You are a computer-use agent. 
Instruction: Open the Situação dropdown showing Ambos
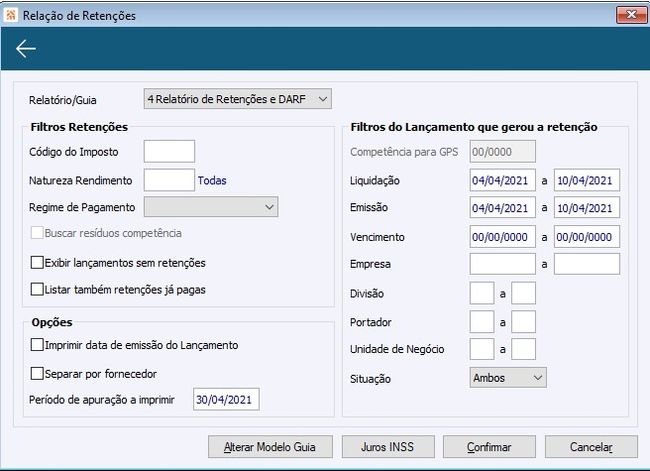click(508, 378)
